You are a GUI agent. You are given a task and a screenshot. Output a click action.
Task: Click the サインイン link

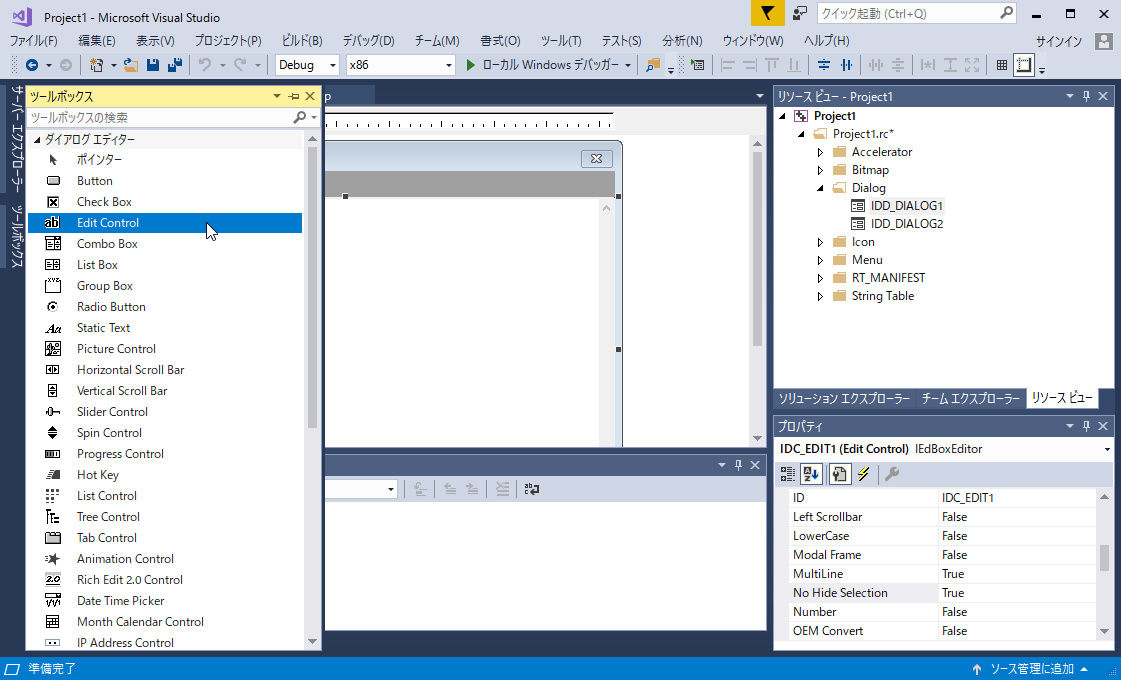pyautogui.click(x=1059, y=41)
